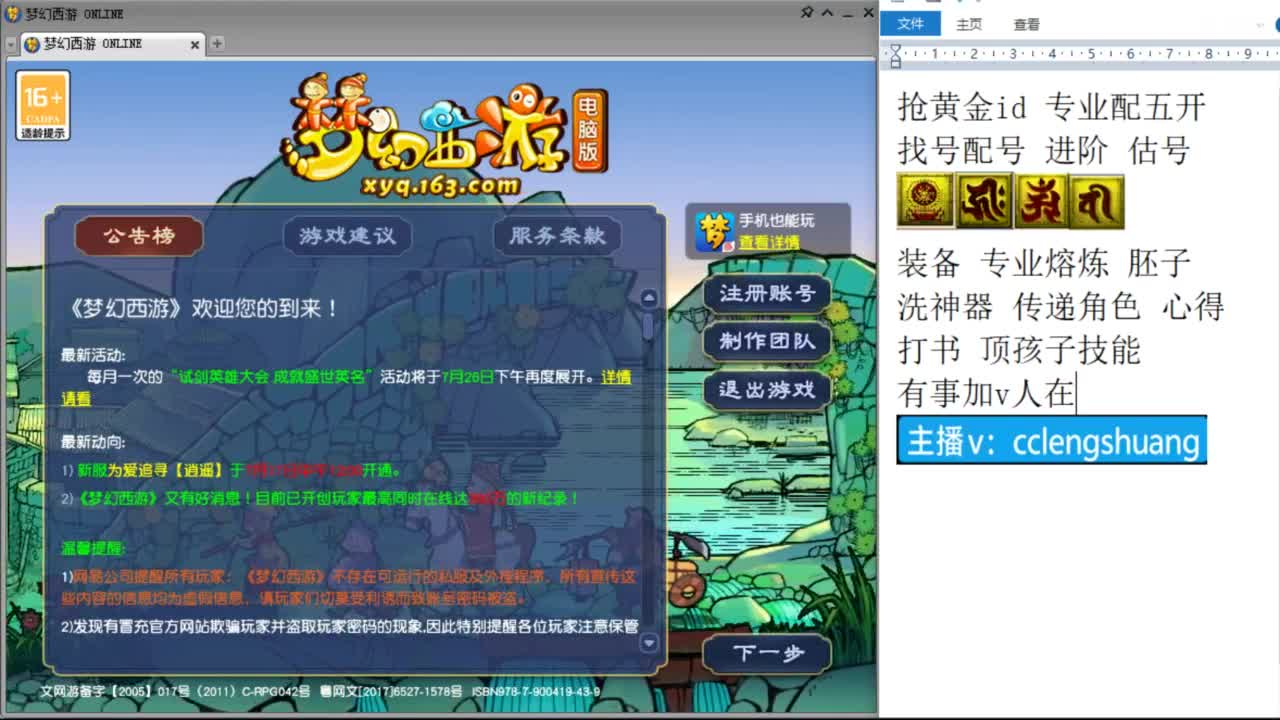The width and height of the screenshot is (1280, 720).
Task: Click the announcement scroll-up arrow
Action: tap(649, 298)
